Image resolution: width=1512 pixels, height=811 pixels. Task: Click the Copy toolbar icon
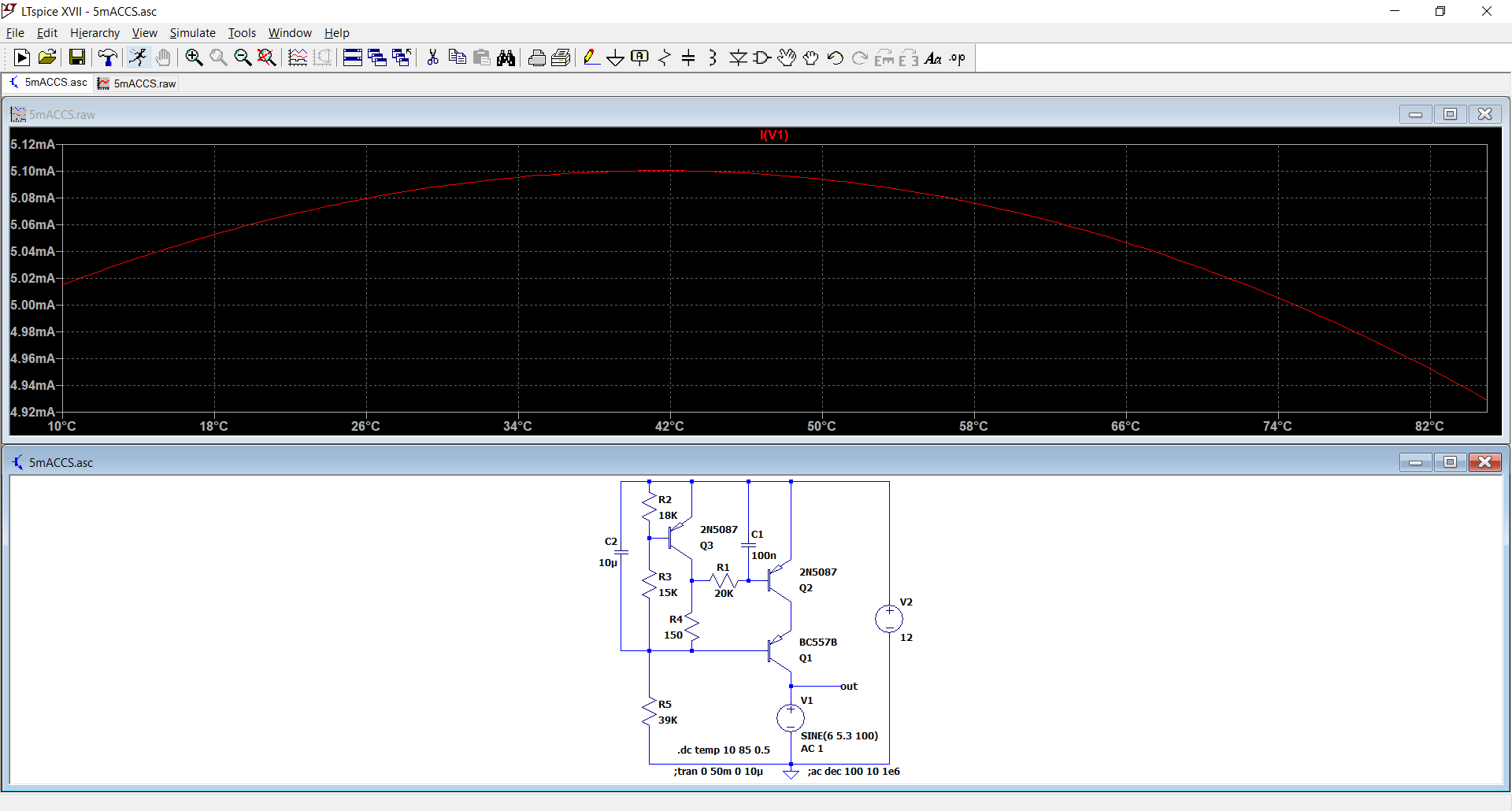coord(457,57)
